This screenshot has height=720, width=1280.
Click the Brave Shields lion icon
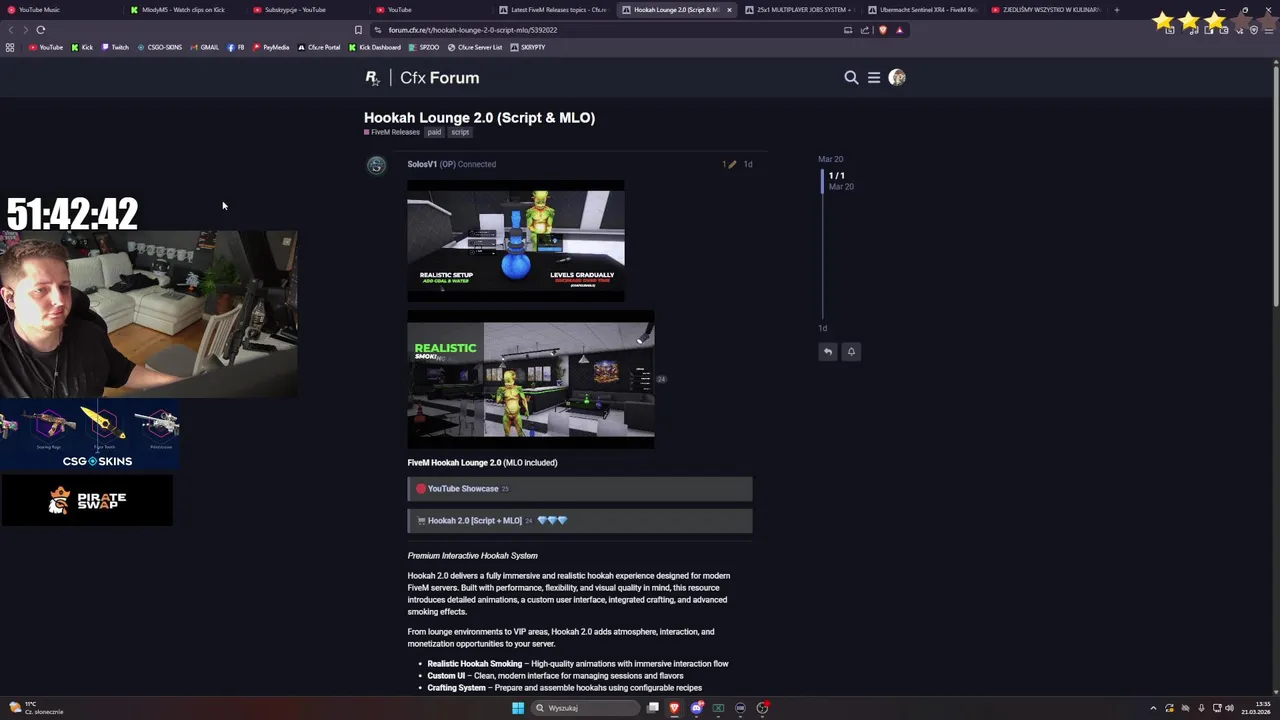click(x=882, y=30)
